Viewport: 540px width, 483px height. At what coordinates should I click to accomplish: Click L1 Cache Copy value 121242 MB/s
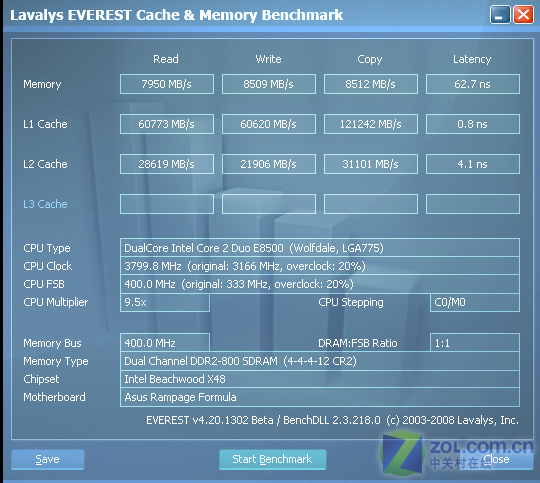tap(371, 124)
